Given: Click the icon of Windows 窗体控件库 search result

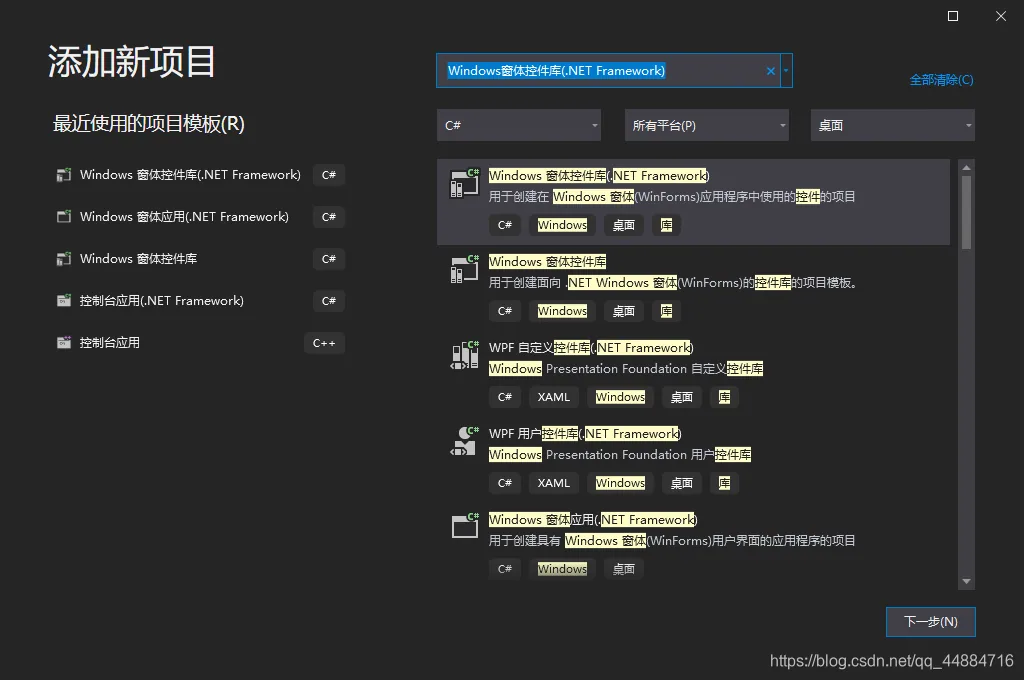Looking at the screenshot, I should tap(464, 269).
